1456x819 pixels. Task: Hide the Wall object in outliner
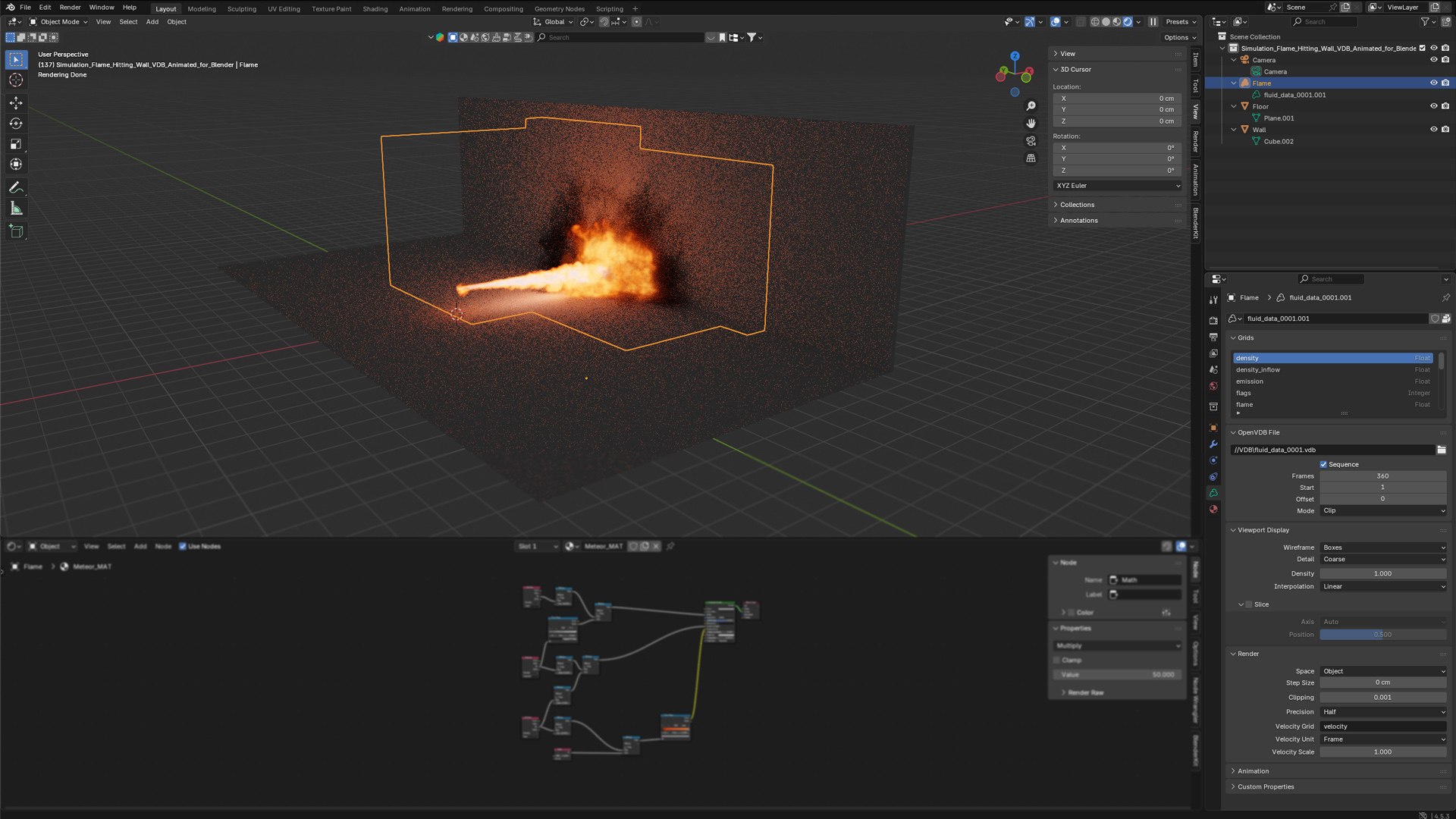pyautogui.click(x=1433, y=129)
